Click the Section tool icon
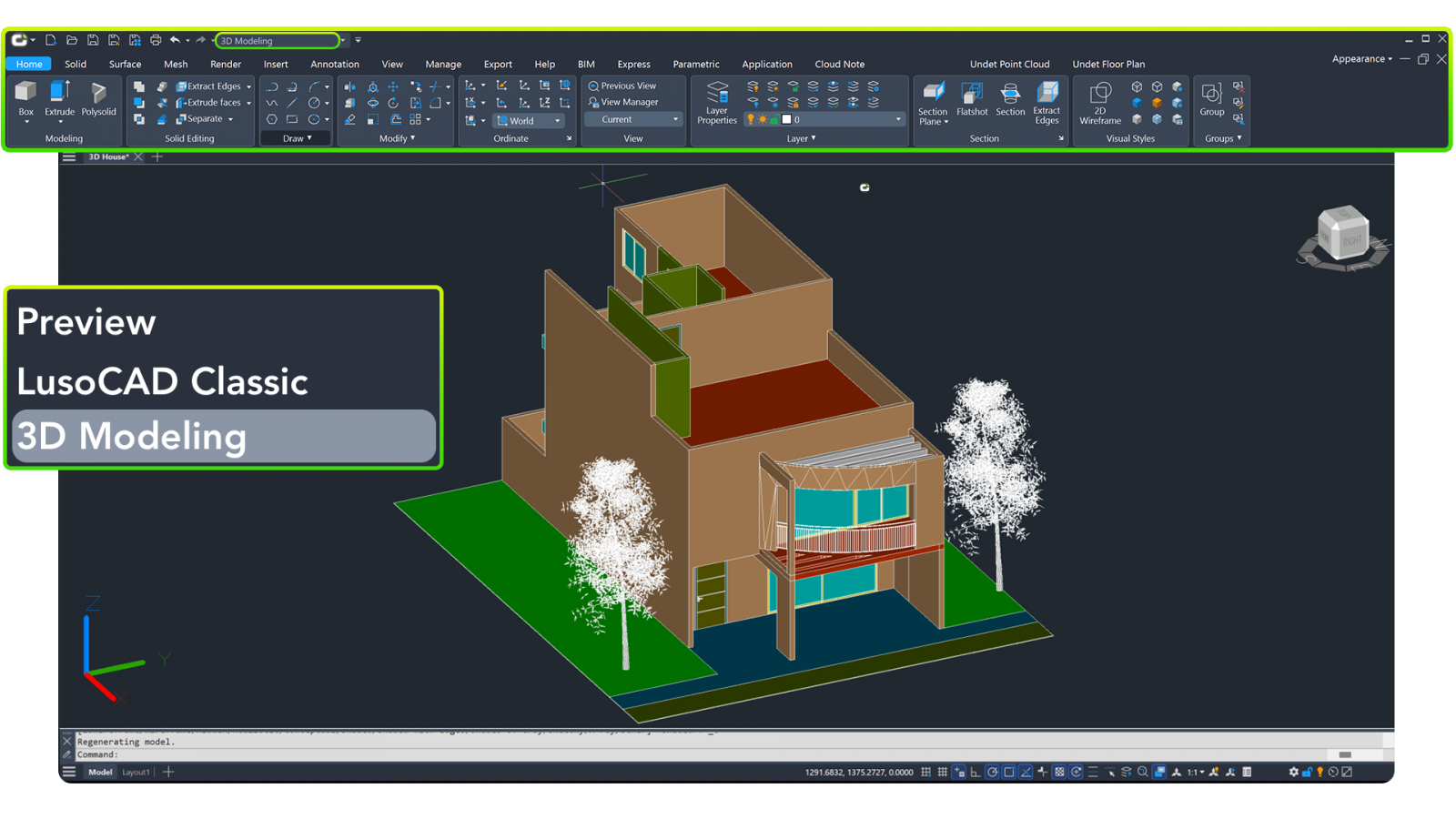This screenshot has width=1456, height=819. click(1010, 99)
